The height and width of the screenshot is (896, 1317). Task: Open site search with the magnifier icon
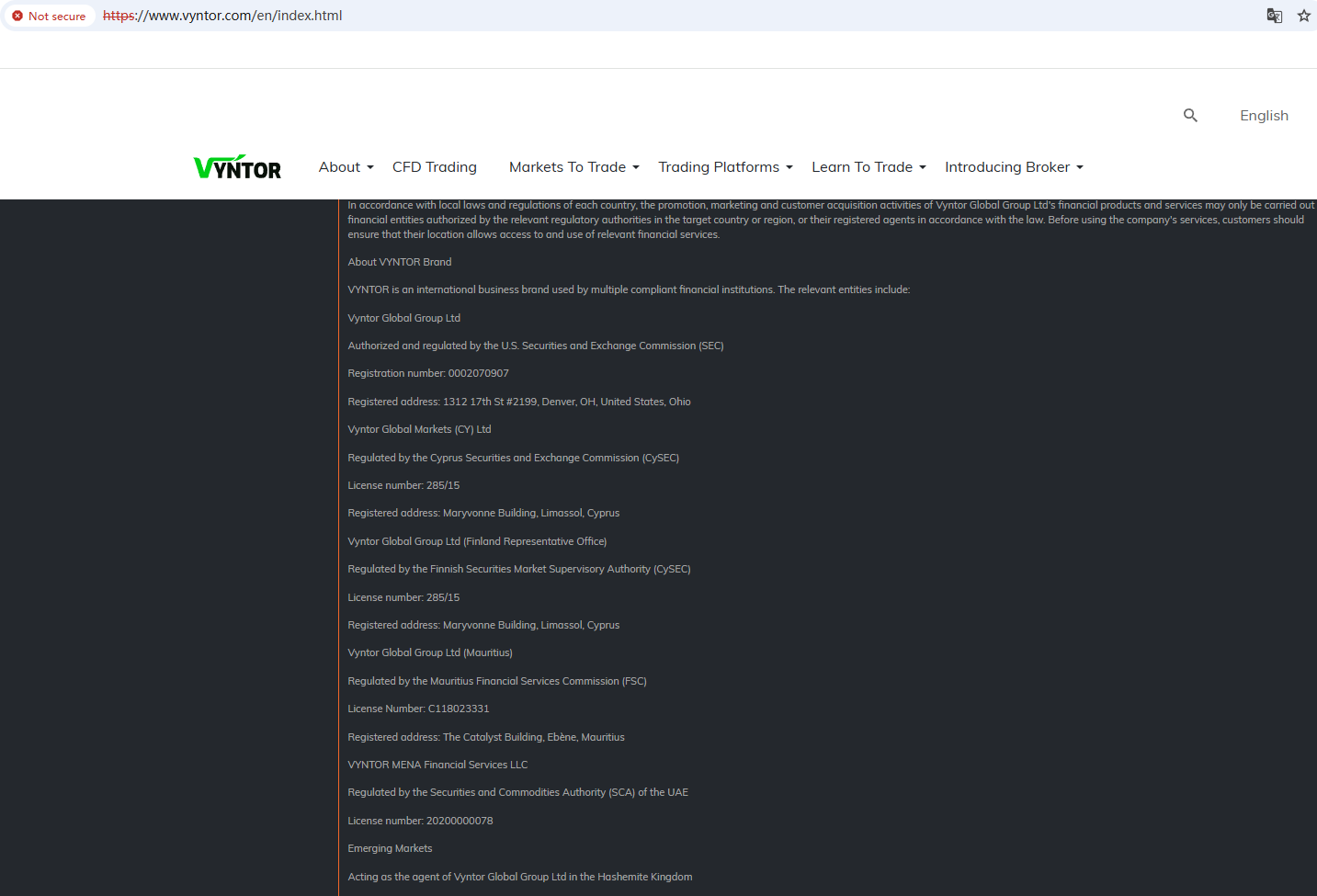click(x=1190, y=116)
